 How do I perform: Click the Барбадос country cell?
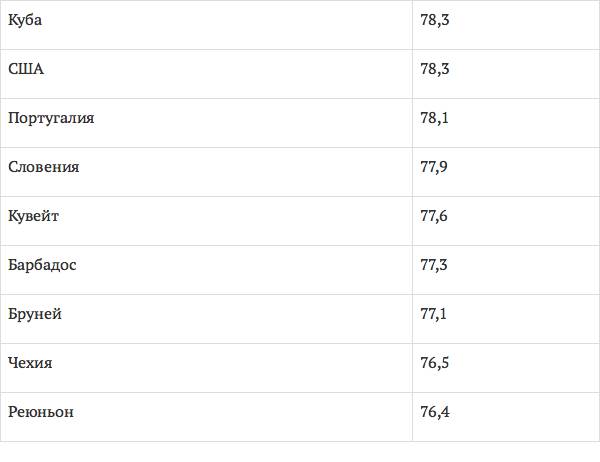tap(42, 265)
